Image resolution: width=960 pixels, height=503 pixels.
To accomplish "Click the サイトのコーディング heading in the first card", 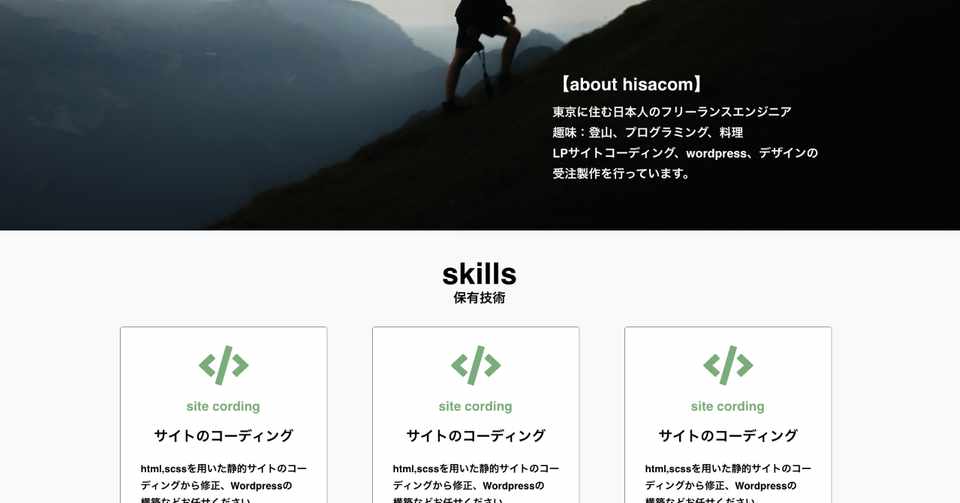I will tap(223, 436).
